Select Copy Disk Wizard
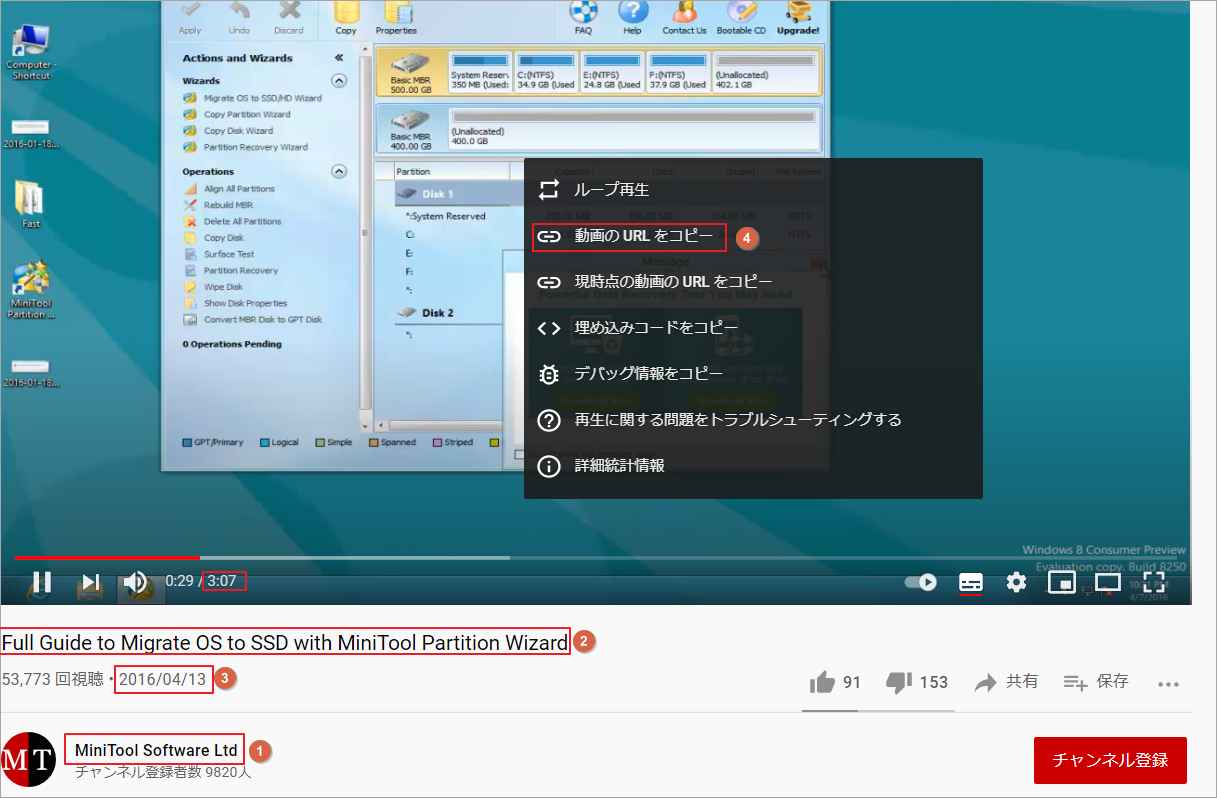This screenshot has width=1217, height=798. (x=229, y=130)
